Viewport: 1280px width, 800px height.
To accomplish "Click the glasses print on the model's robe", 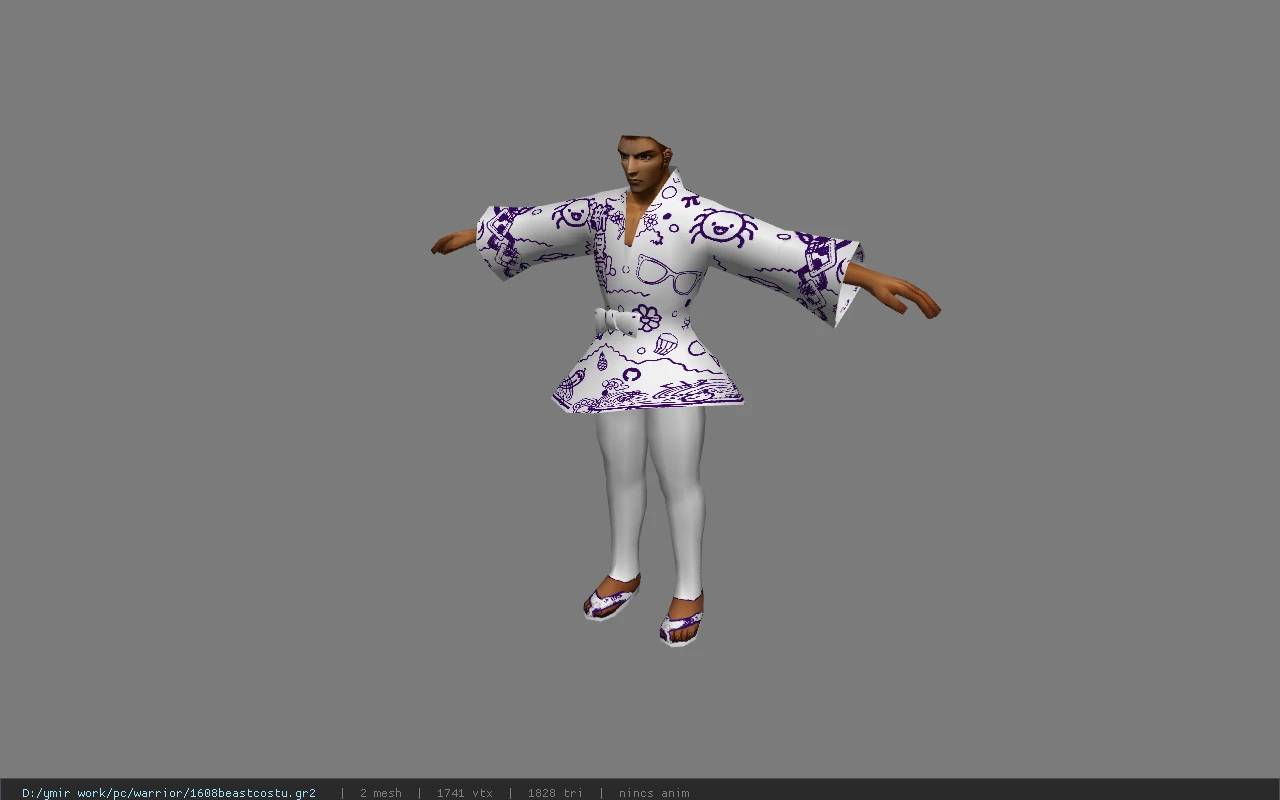I will [x=668, y=273].
